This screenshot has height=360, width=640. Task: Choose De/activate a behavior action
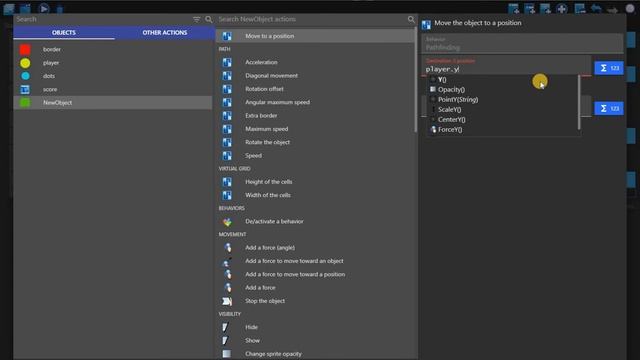[x=315, y=221]
